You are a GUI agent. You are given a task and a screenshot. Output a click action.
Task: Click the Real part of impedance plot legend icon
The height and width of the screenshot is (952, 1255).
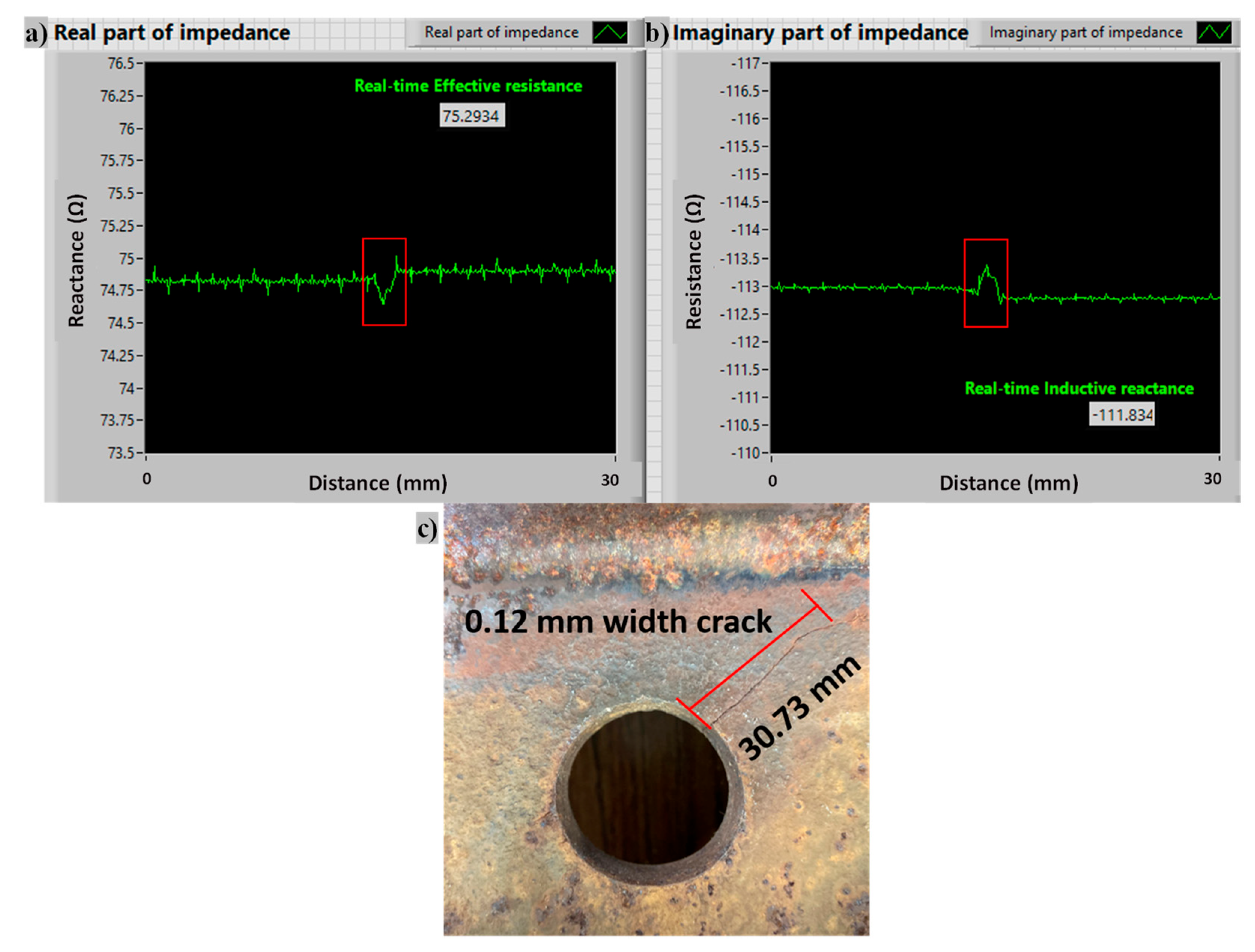pyautogui.click(x=610, y=32)
